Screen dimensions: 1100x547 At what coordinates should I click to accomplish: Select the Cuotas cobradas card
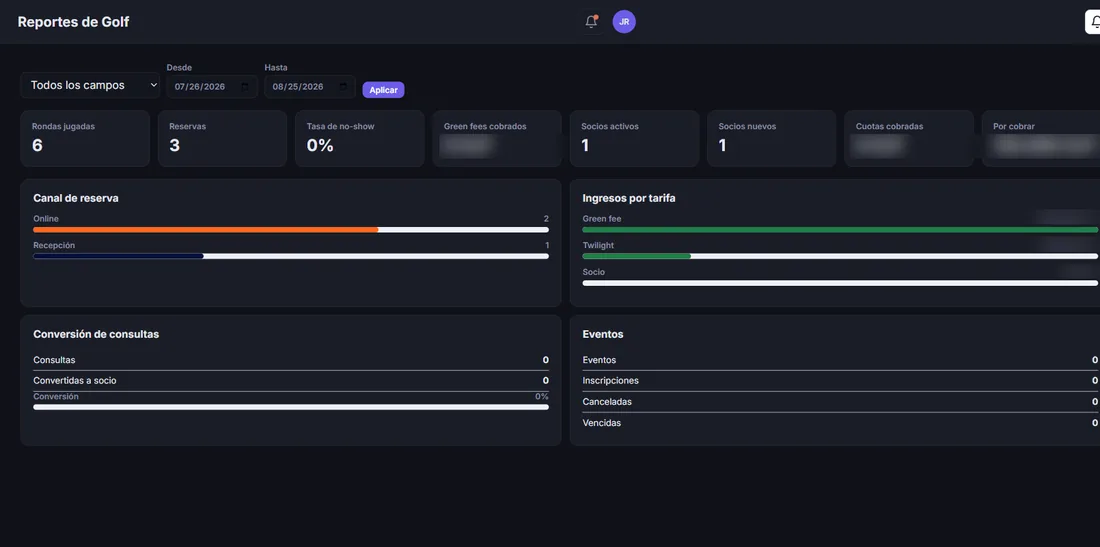909,138
